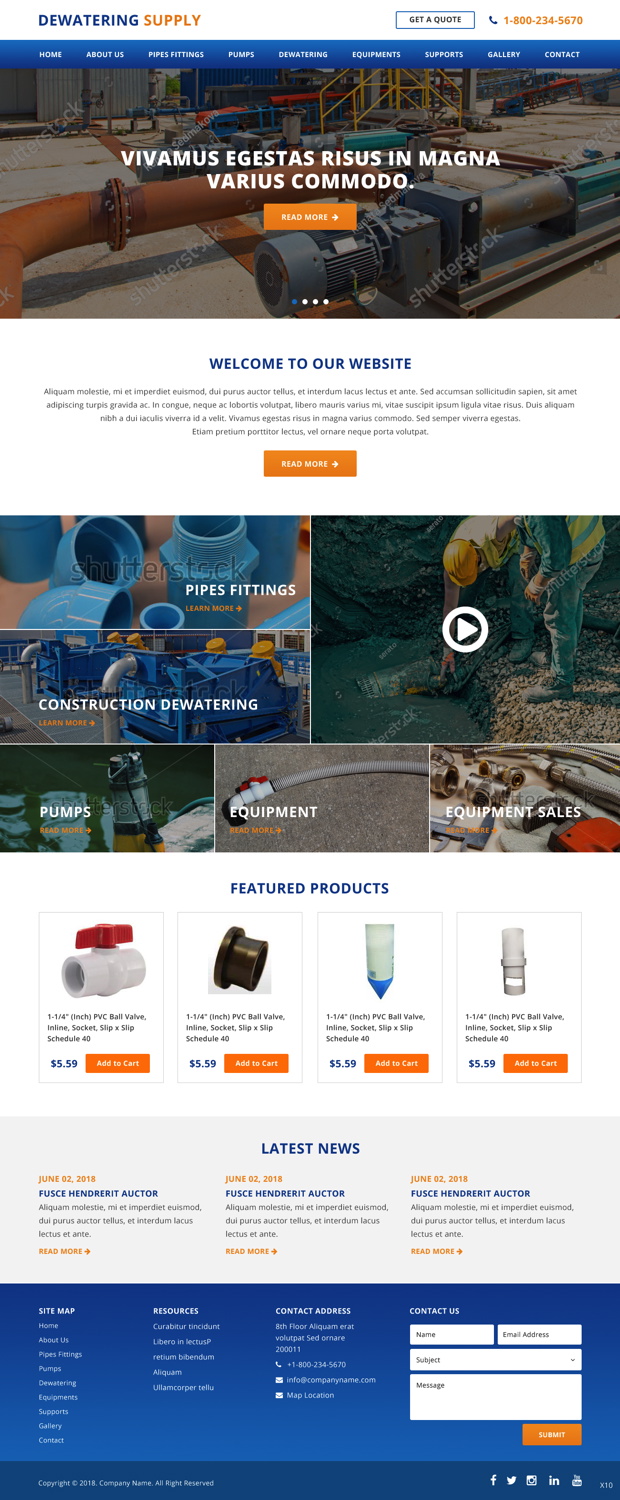Screen dimensions: 620x1500
Task: Select the last hero slider dot
Action: pos(326,301)
